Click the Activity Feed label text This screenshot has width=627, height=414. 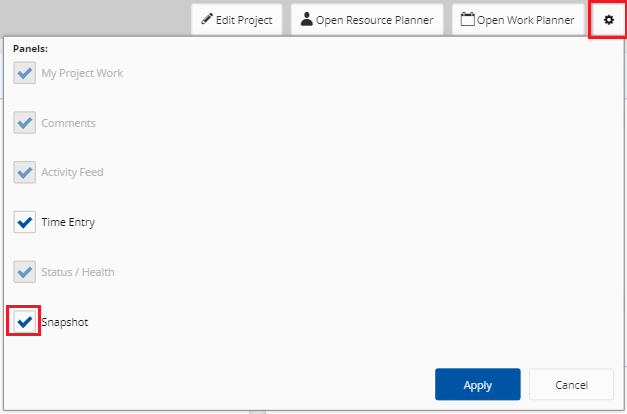[x=72, y=172]
